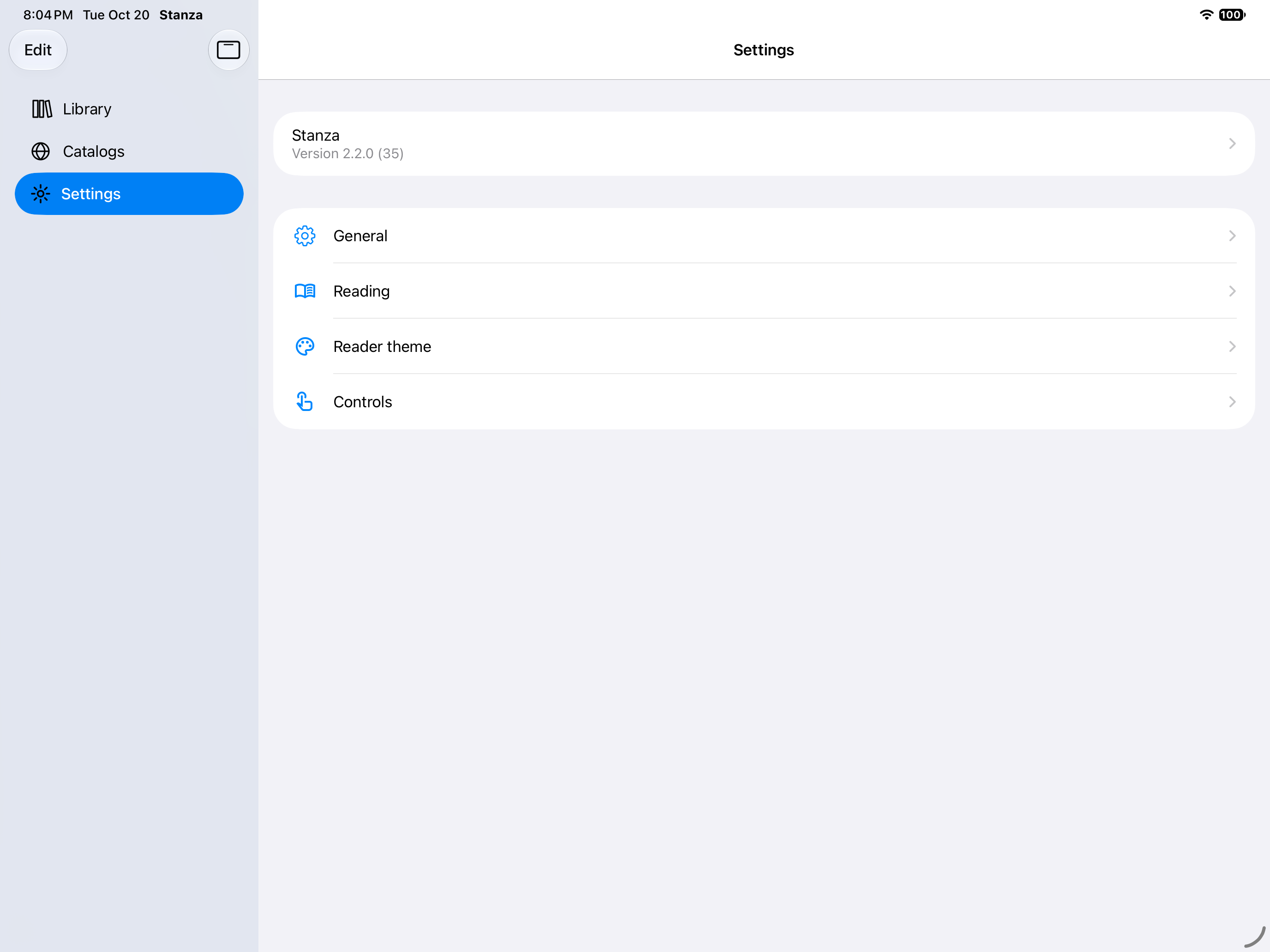
Task: Click the Settings page title
Action: point(764,50)
